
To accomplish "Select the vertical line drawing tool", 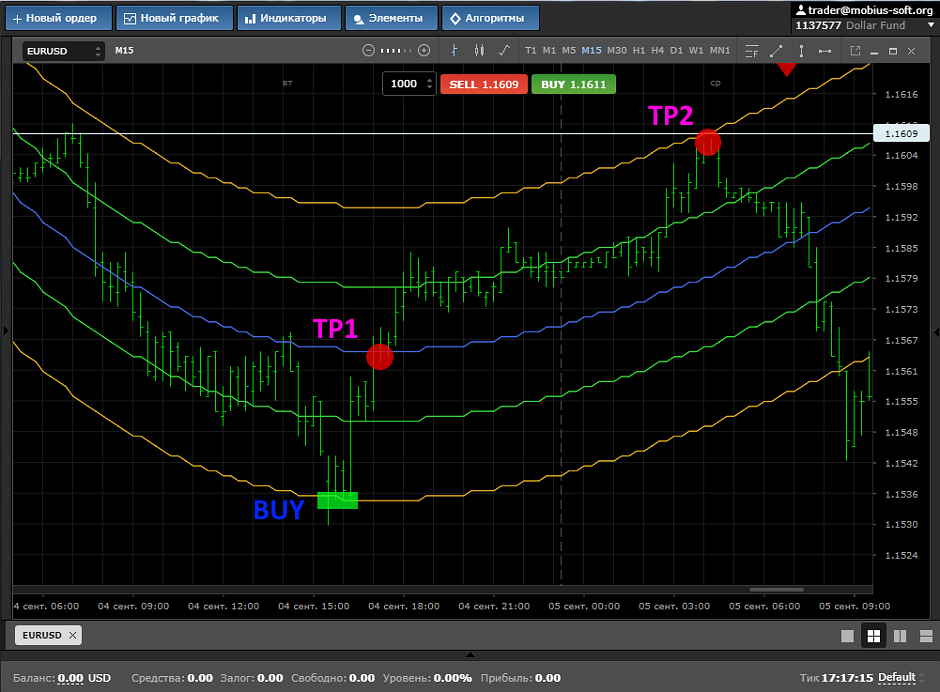I will tap(800, 50).
